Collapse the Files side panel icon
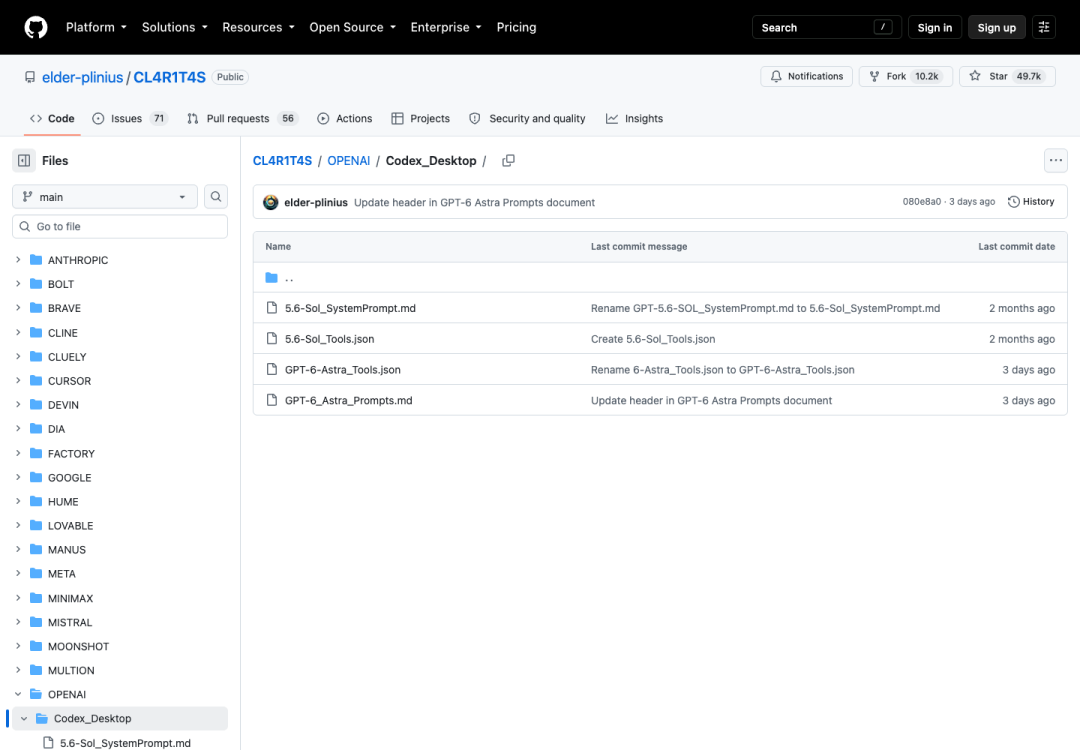Image resolution: width=1080 pixels, height=750 pixels. (24, 160)
